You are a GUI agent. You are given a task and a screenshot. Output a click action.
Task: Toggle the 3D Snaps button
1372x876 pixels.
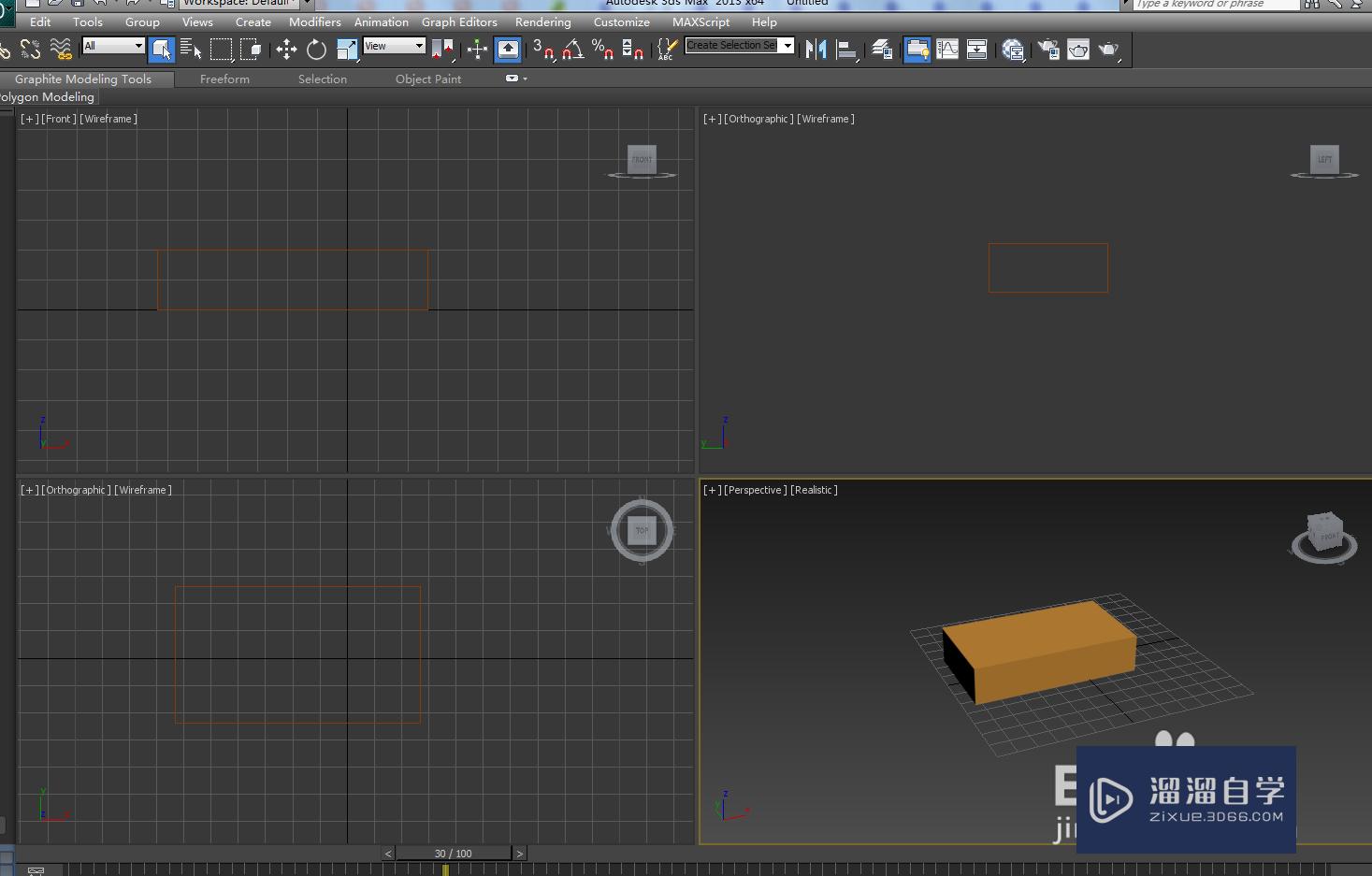coord(542,50)
